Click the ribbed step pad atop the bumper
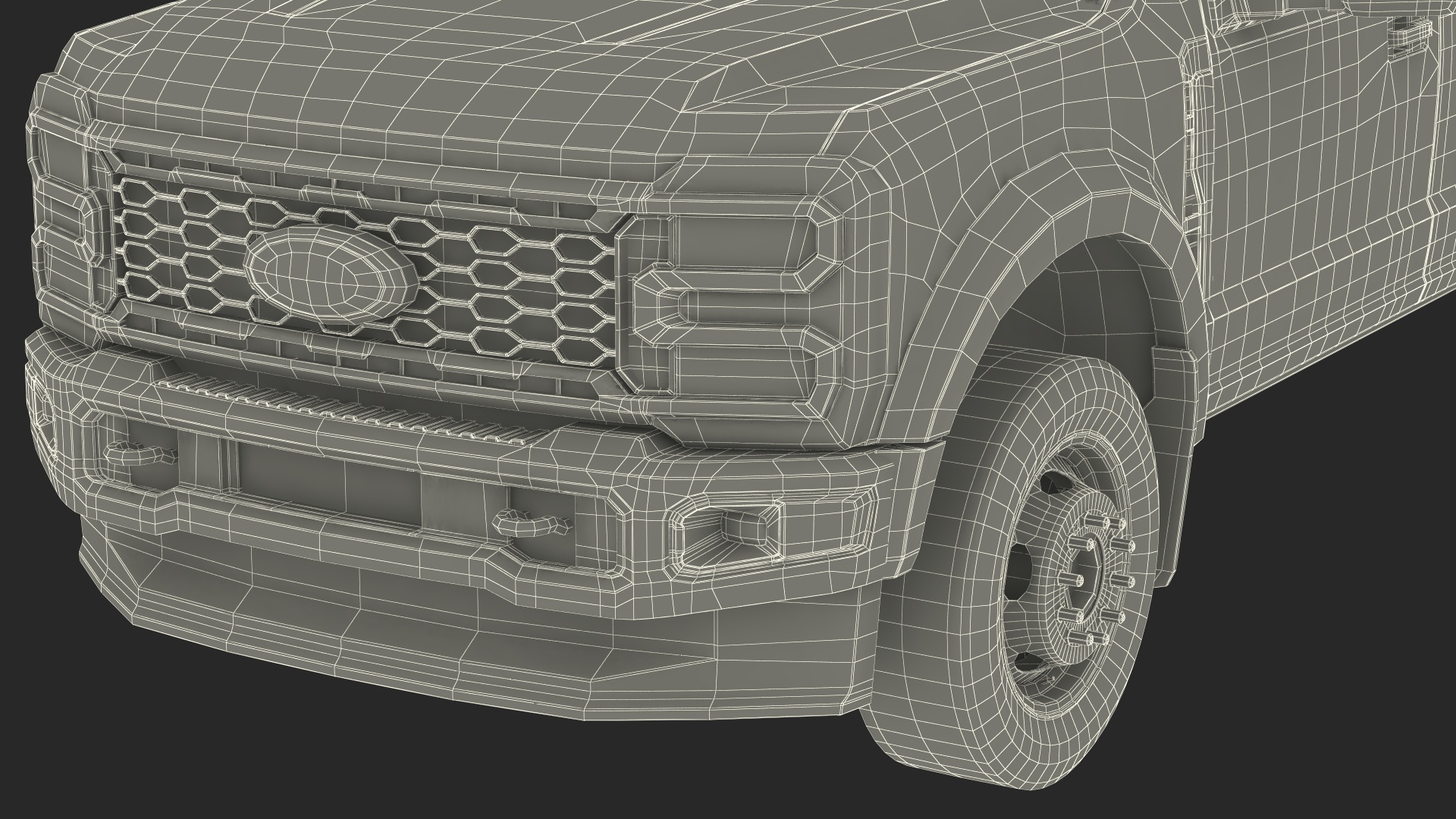The image size is (1456, 819). (353, 408)
